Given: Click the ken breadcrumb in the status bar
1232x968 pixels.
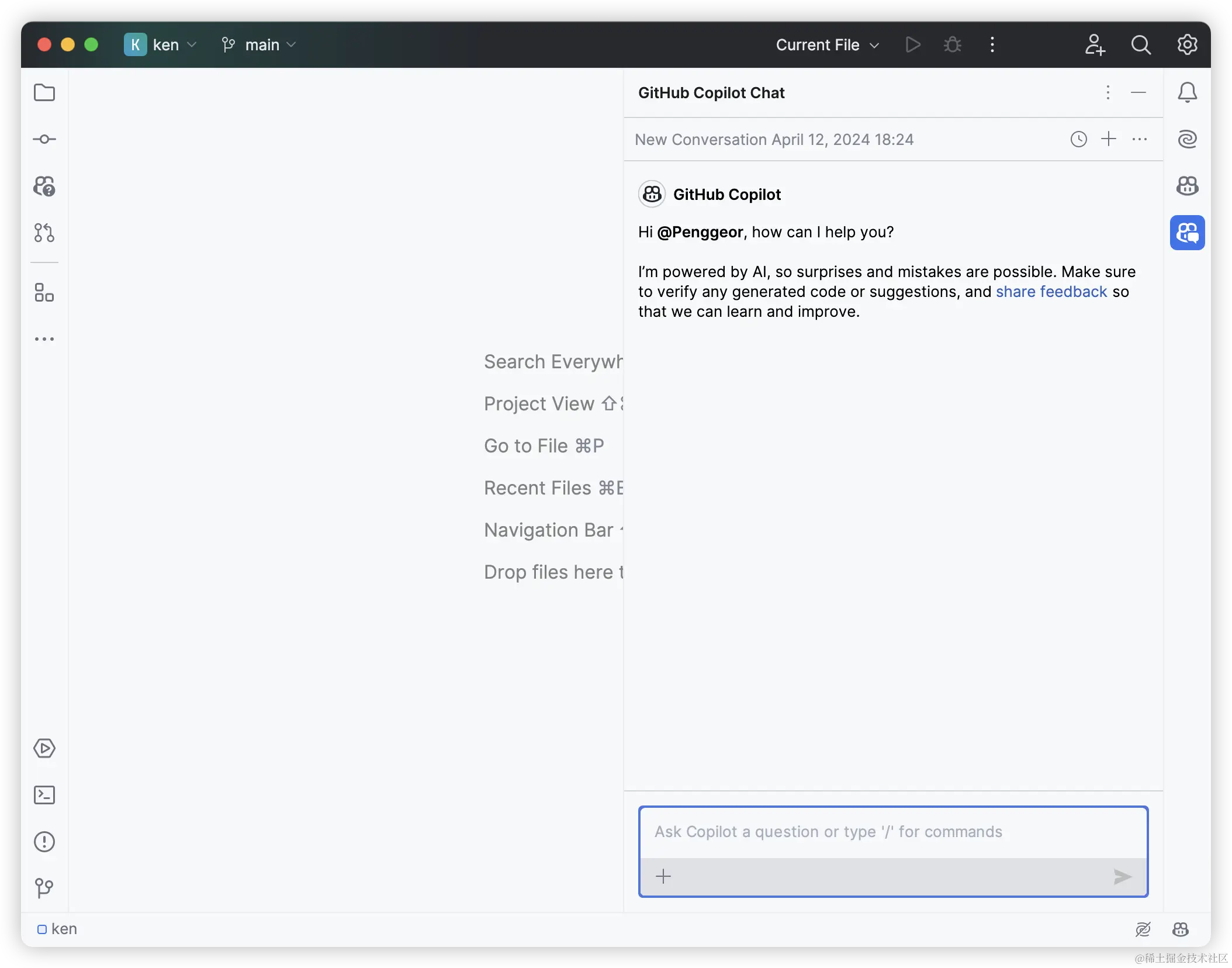Looking at the screenshot, I should tap(57, 929).
